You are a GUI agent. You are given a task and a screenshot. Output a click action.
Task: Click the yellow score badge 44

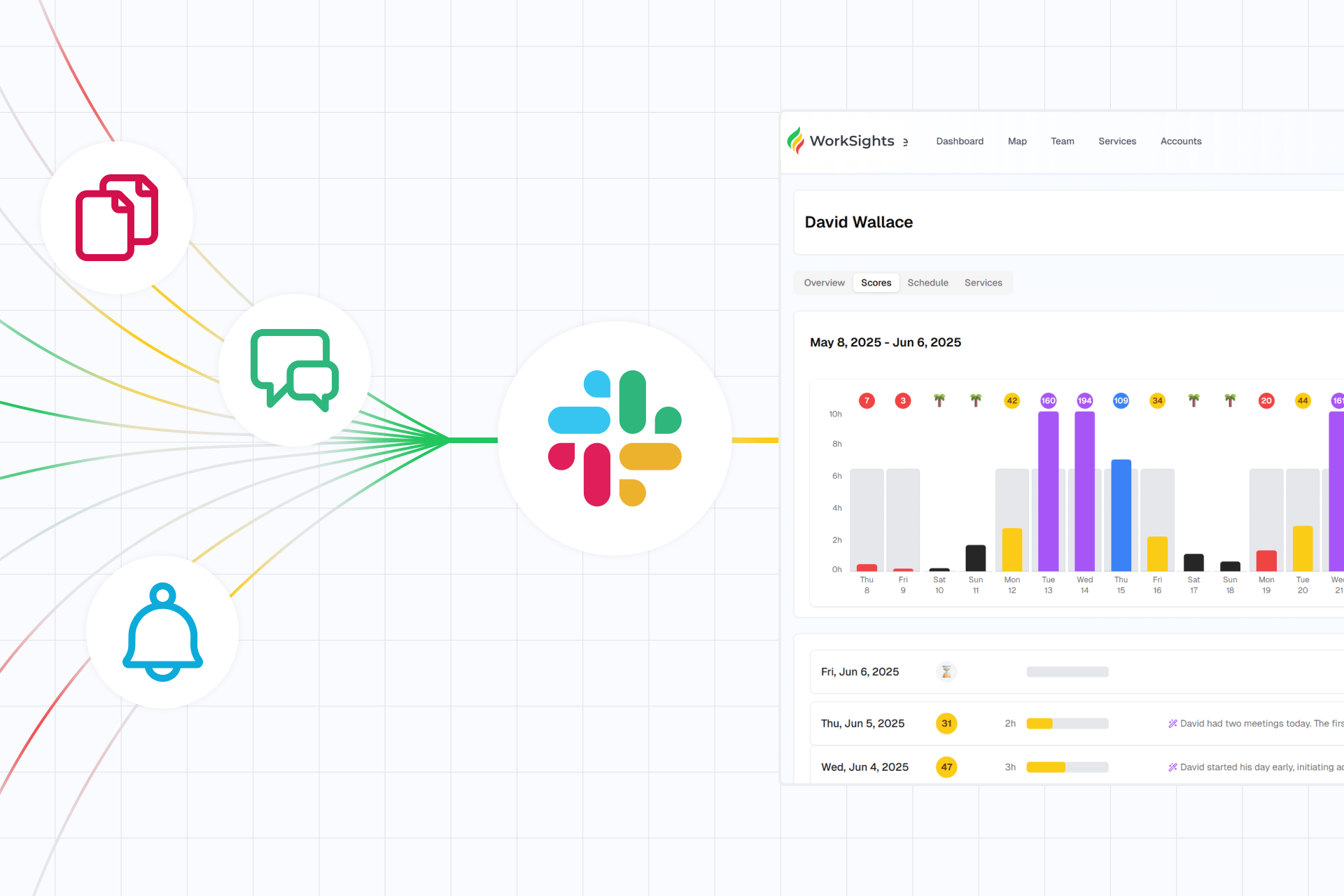click(x=1303, y=400)
